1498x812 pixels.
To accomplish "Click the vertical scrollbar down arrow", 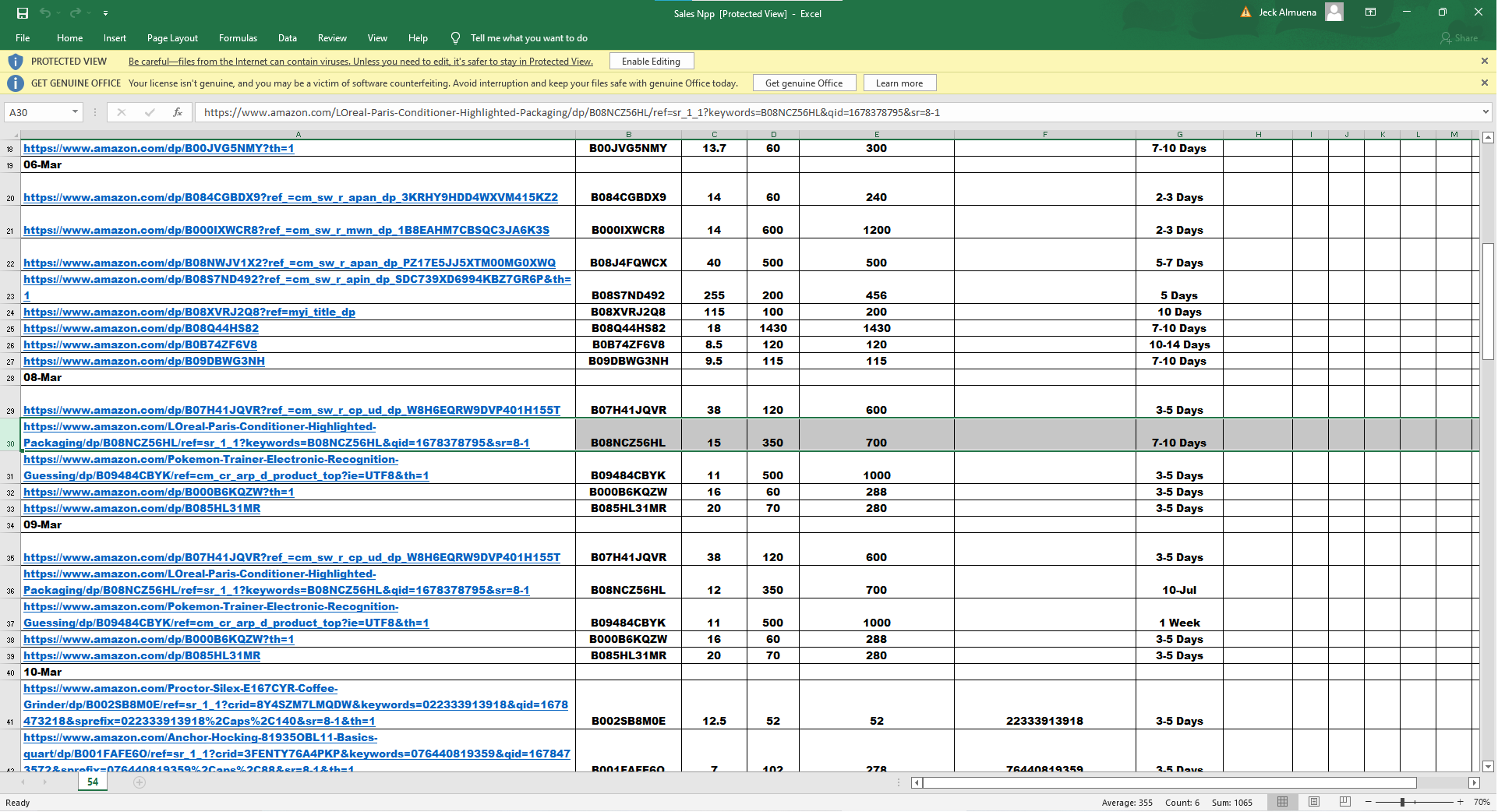I will point(1488,766).
